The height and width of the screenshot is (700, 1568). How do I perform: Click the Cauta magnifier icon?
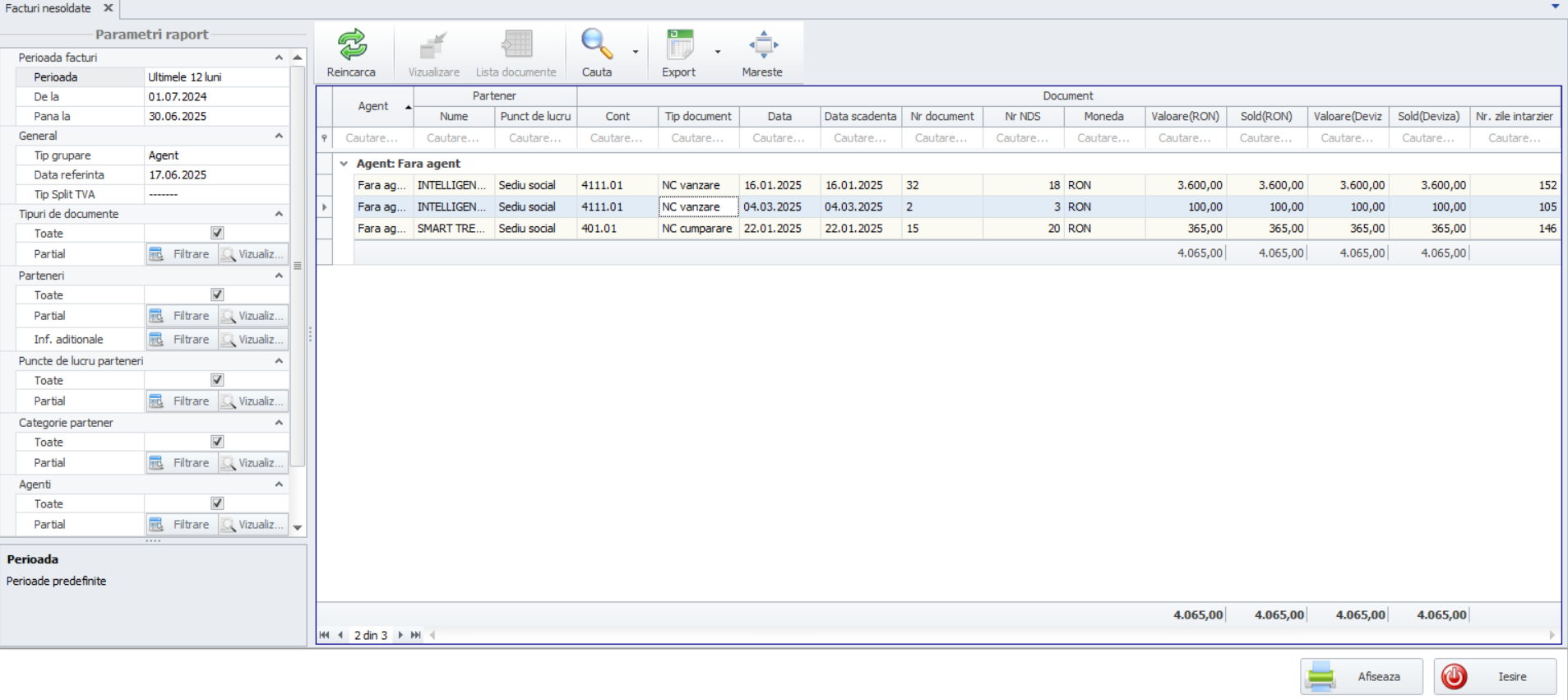(x=596, y=45)
